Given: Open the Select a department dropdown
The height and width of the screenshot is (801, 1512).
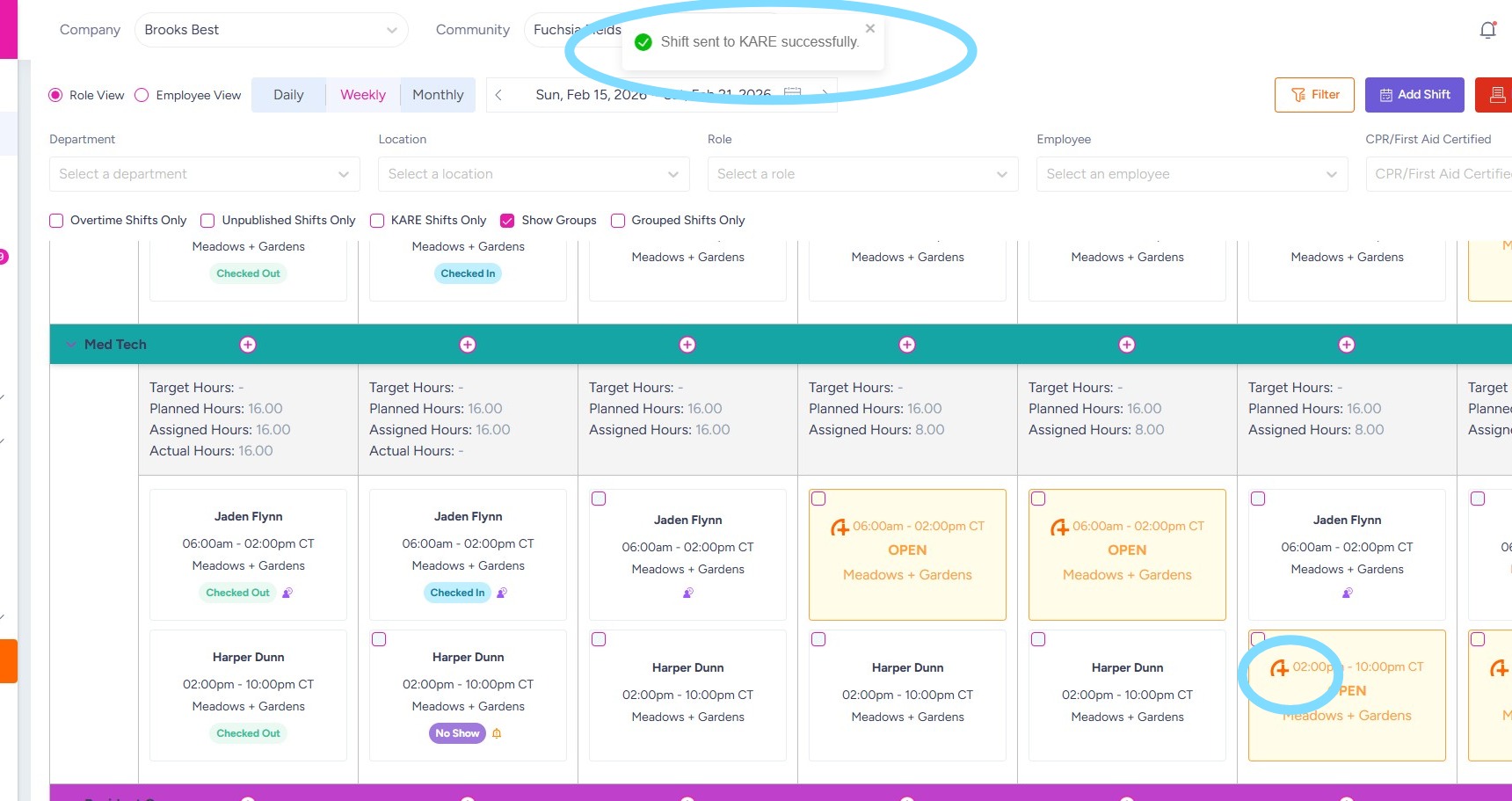Looking at the screenshot, I should pos(205,174).
